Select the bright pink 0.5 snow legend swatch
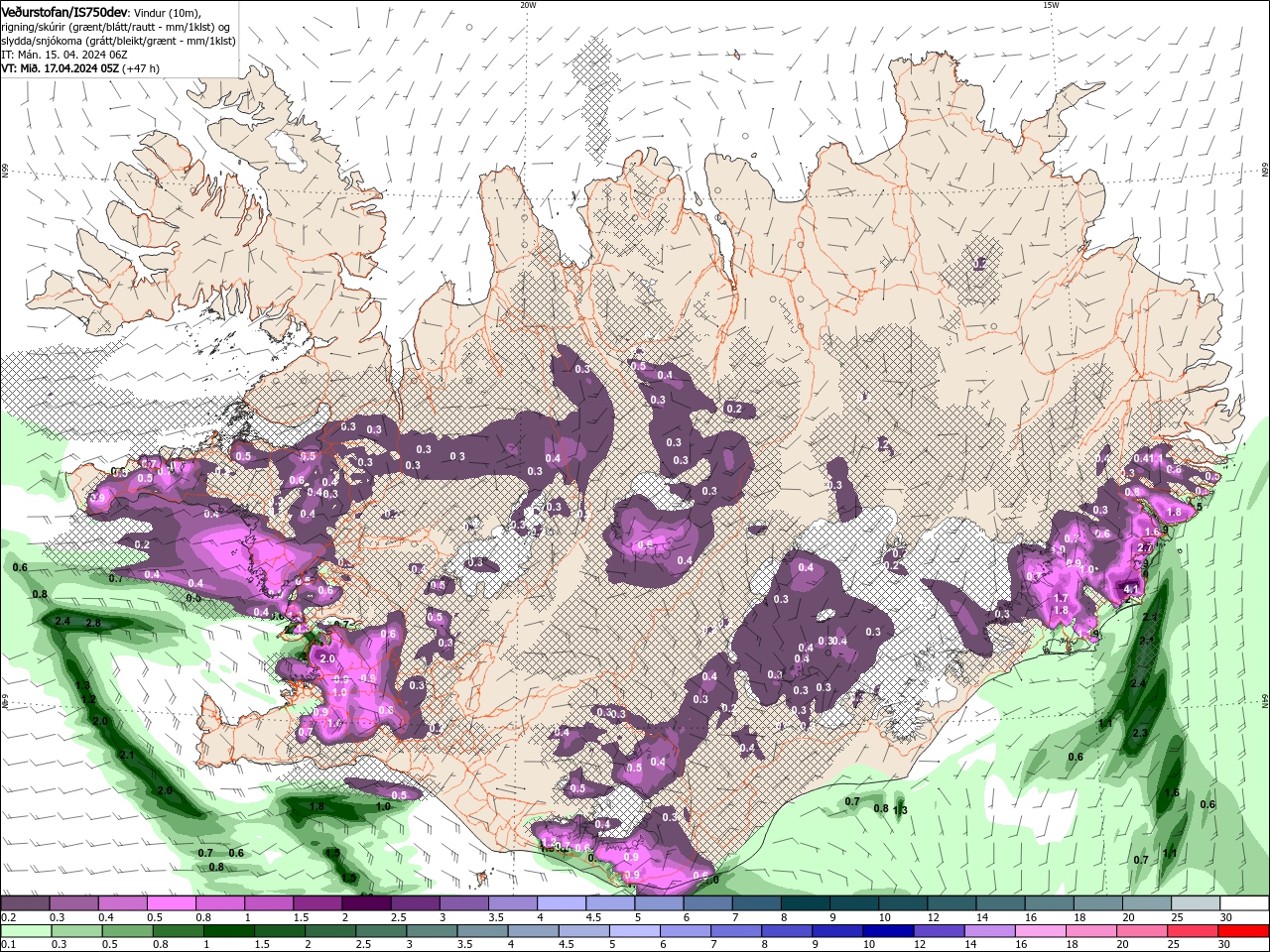The width and height of the screenshot is (1270, 952). 171,903
